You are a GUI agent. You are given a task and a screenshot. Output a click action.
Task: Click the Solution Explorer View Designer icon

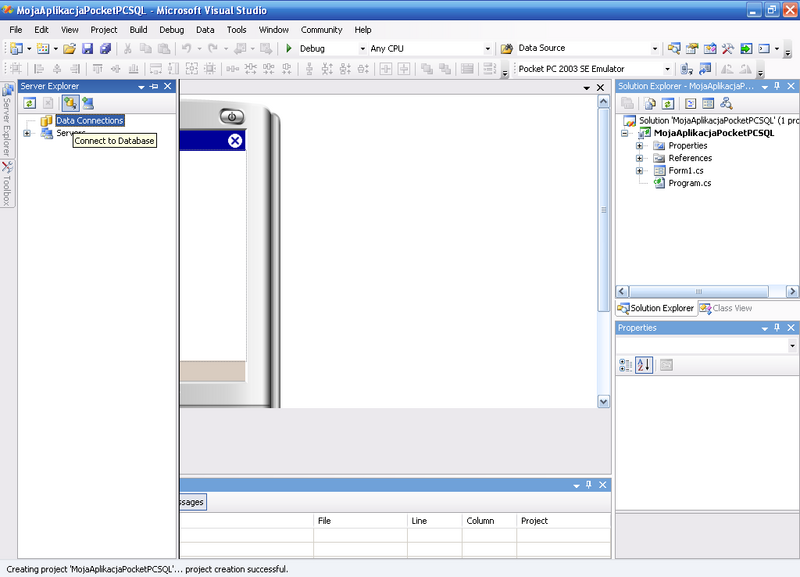click(x=708, y=104)
